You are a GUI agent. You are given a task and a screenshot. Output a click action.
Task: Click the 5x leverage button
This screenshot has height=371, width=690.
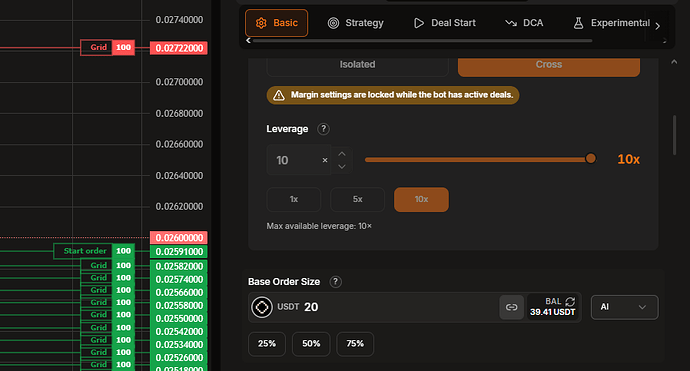(x=357, y=199)
